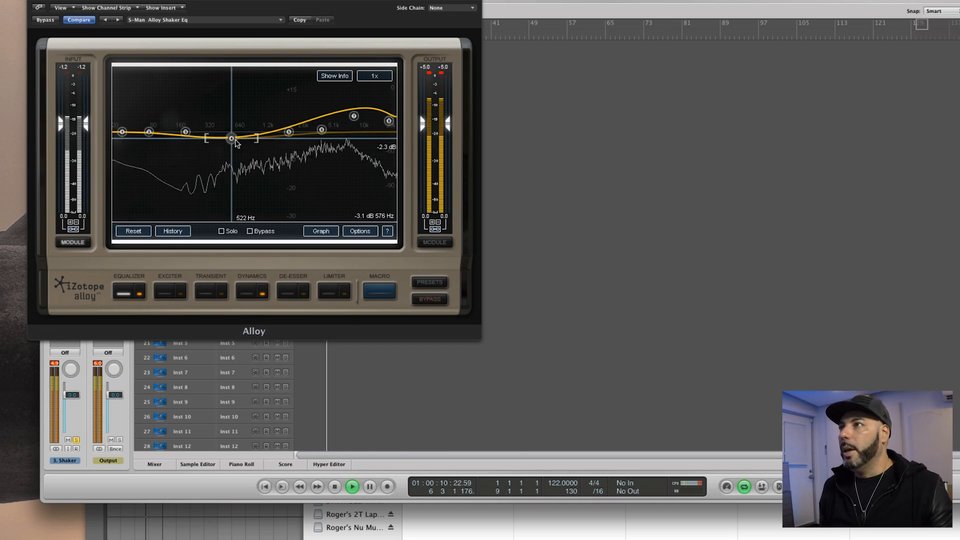Click instrument icon of track 26

click(x=160, y=416)
